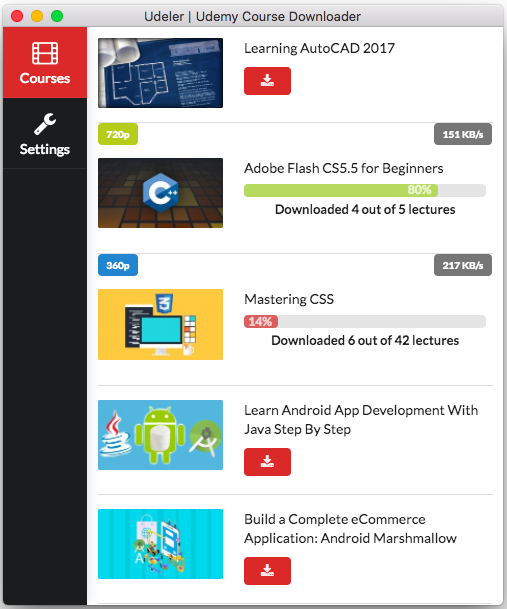This screenshot has width=507, height=609.
Task: Click the Adobe Flash CS5.5 for Beginners title
Action: 343,169
